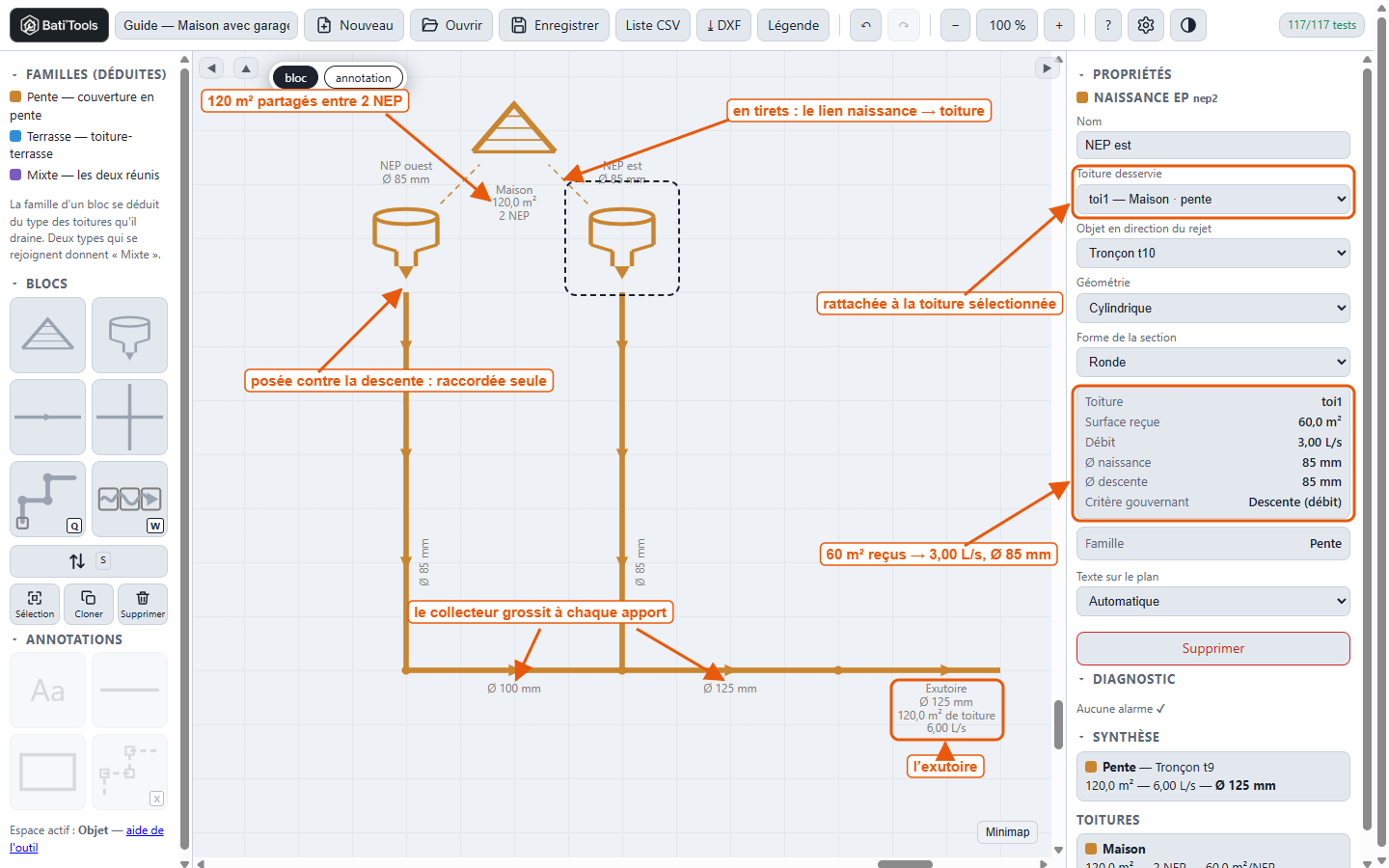Click the blue Terrasse family swatch

point(15,136)
